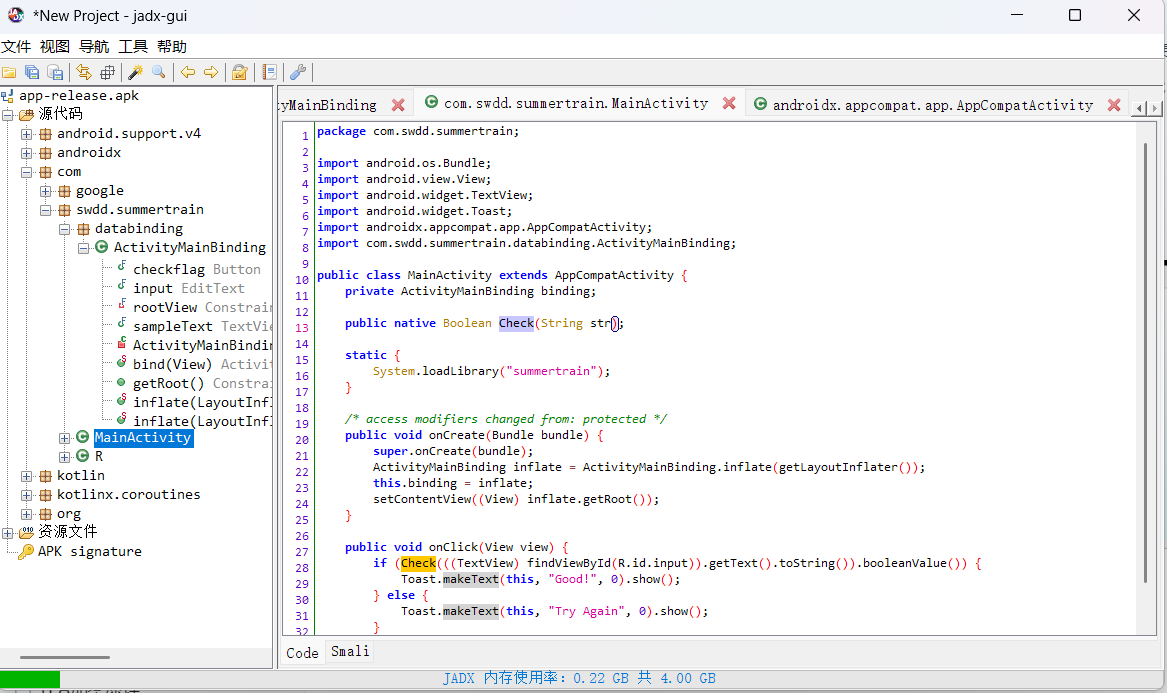
Task: Expand the kotlin package in tree
Action: (x=27, y=476)
